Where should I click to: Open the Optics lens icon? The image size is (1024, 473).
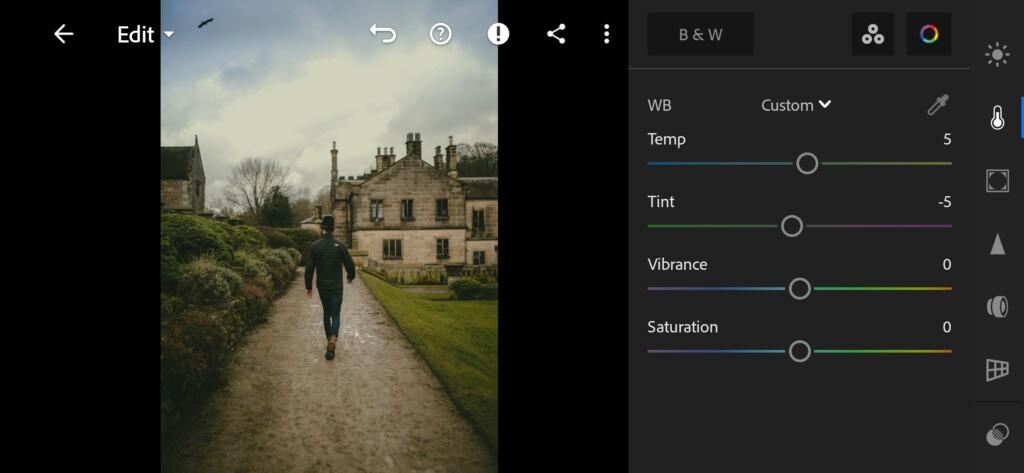click(997, 306)
